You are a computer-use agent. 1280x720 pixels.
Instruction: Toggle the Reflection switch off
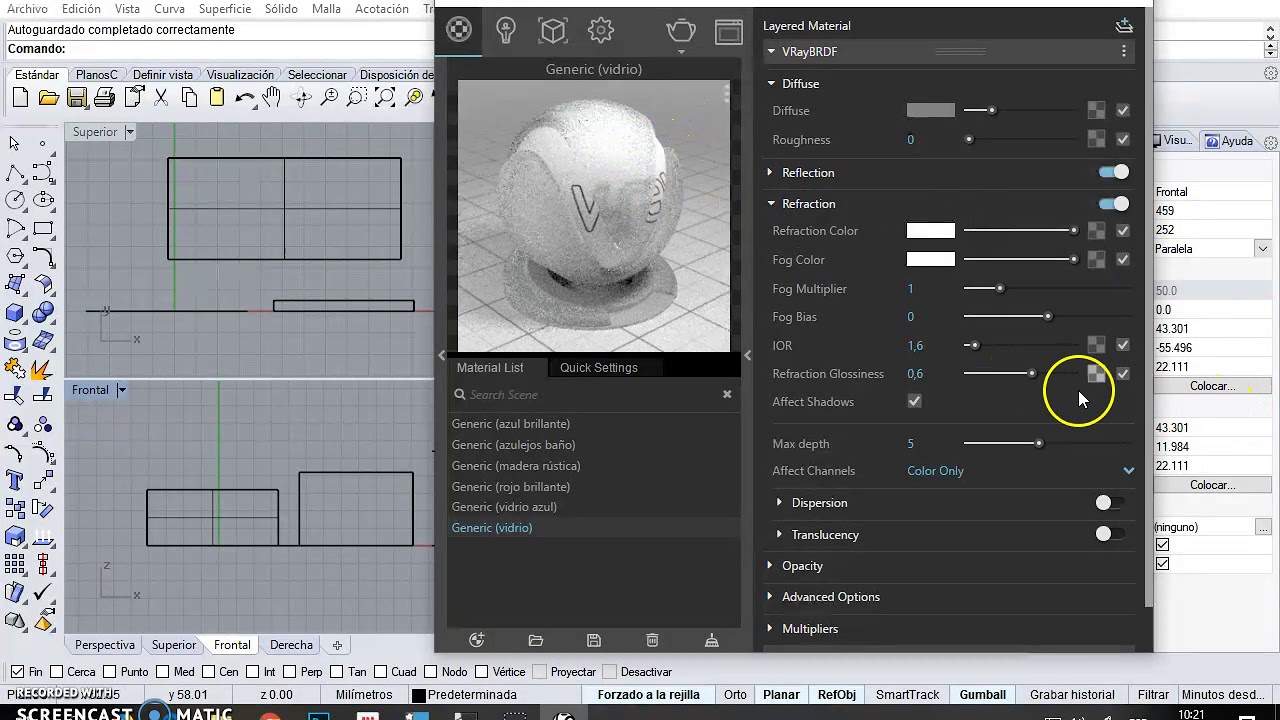[x=1114, y=172]
